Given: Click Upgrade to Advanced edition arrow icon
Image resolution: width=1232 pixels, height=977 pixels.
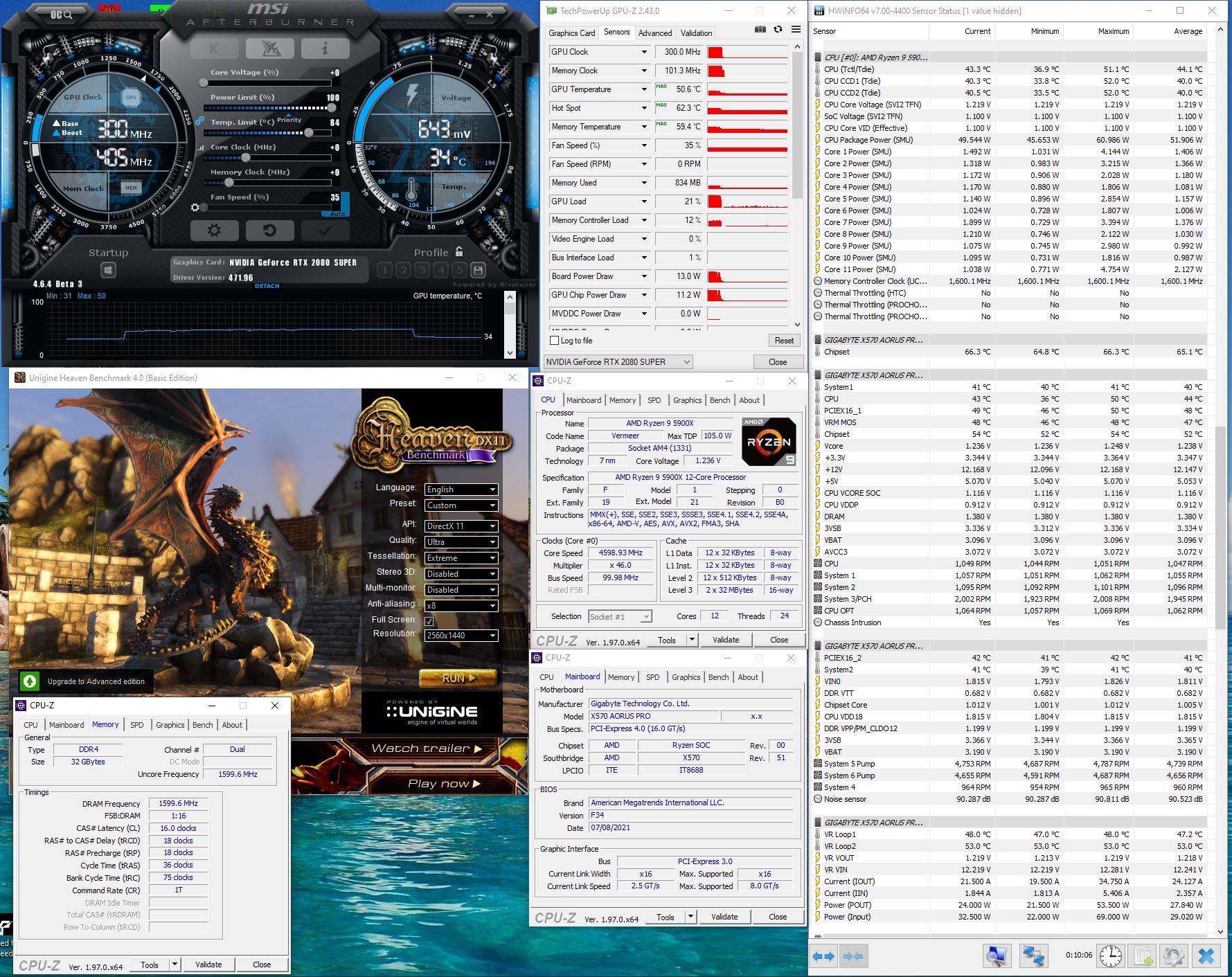Looking at the screenshot, I should (30, 681).
